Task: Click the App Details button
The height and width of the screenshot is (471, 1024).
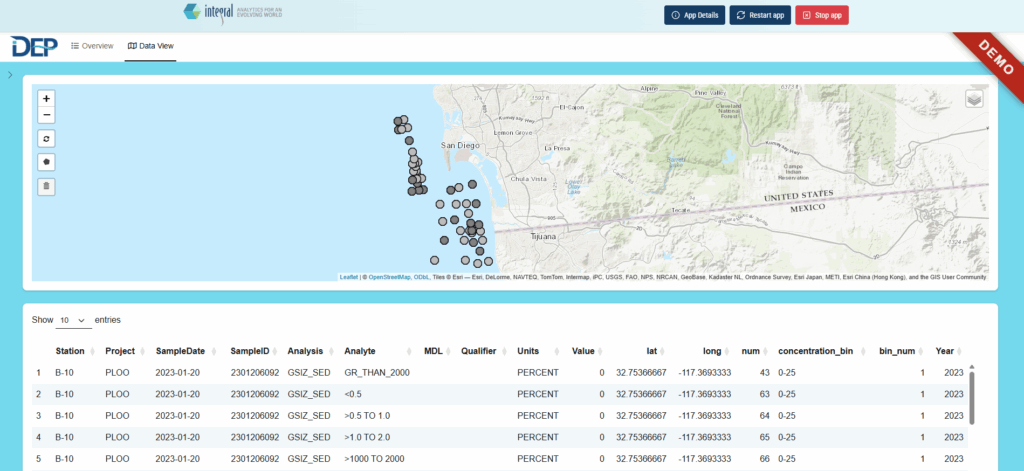Action: click(x=693, y=15)
